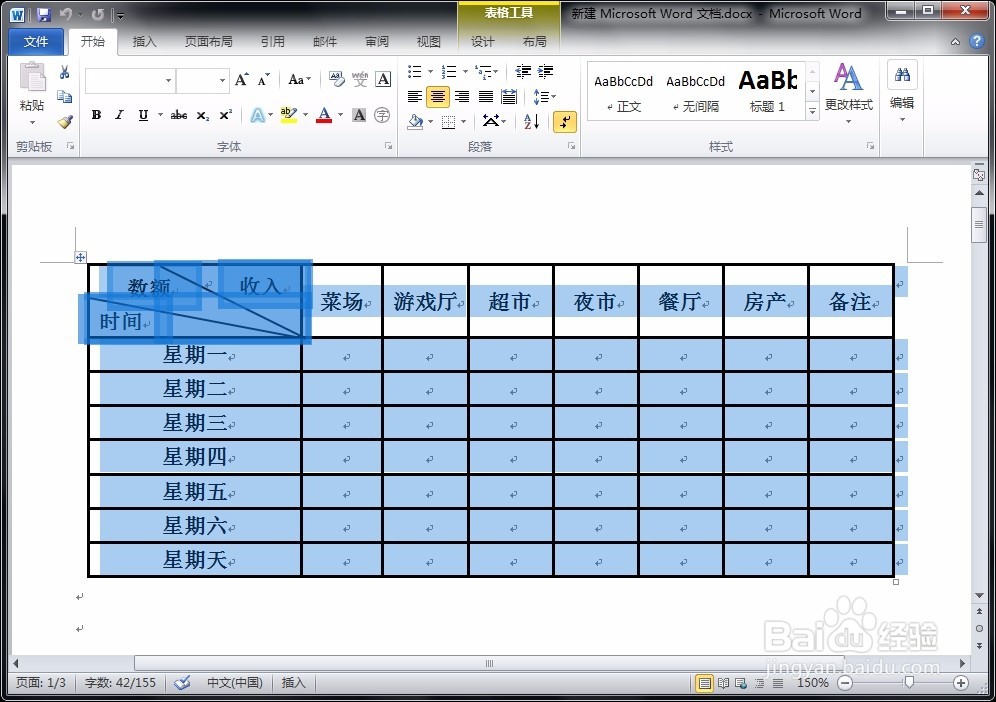This screenshot has width=996, height=702.
Task: Apply Character Shading icon
Action: 359,115
